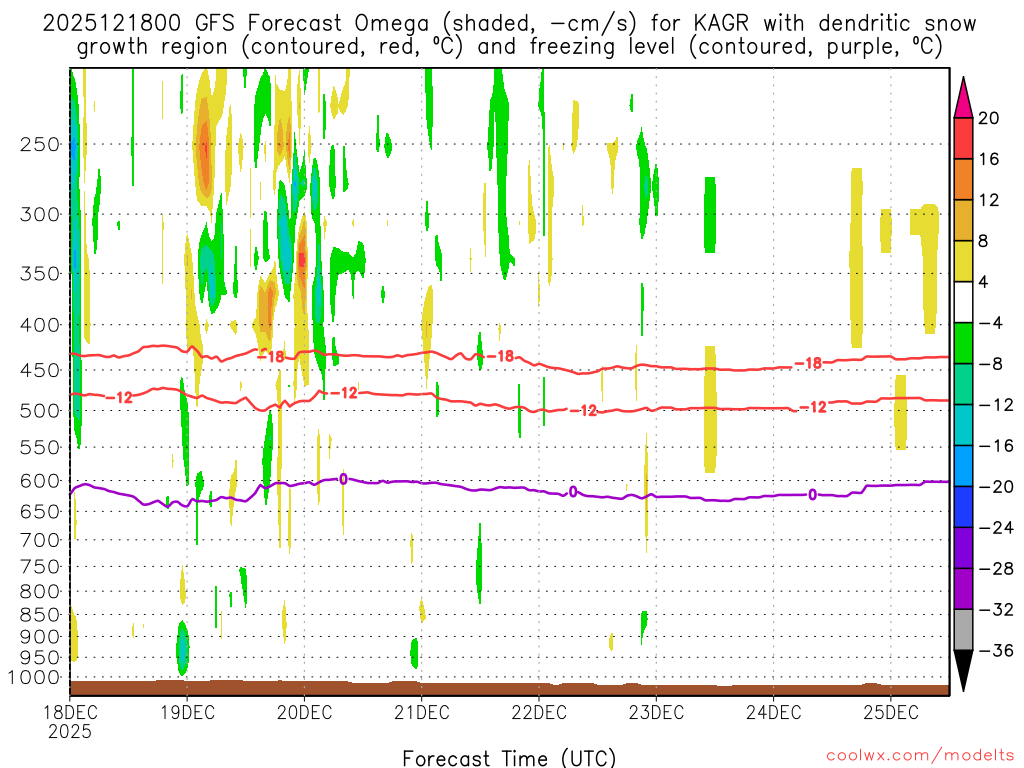Select the 350 pressure level label

click(x=40, y=273)
